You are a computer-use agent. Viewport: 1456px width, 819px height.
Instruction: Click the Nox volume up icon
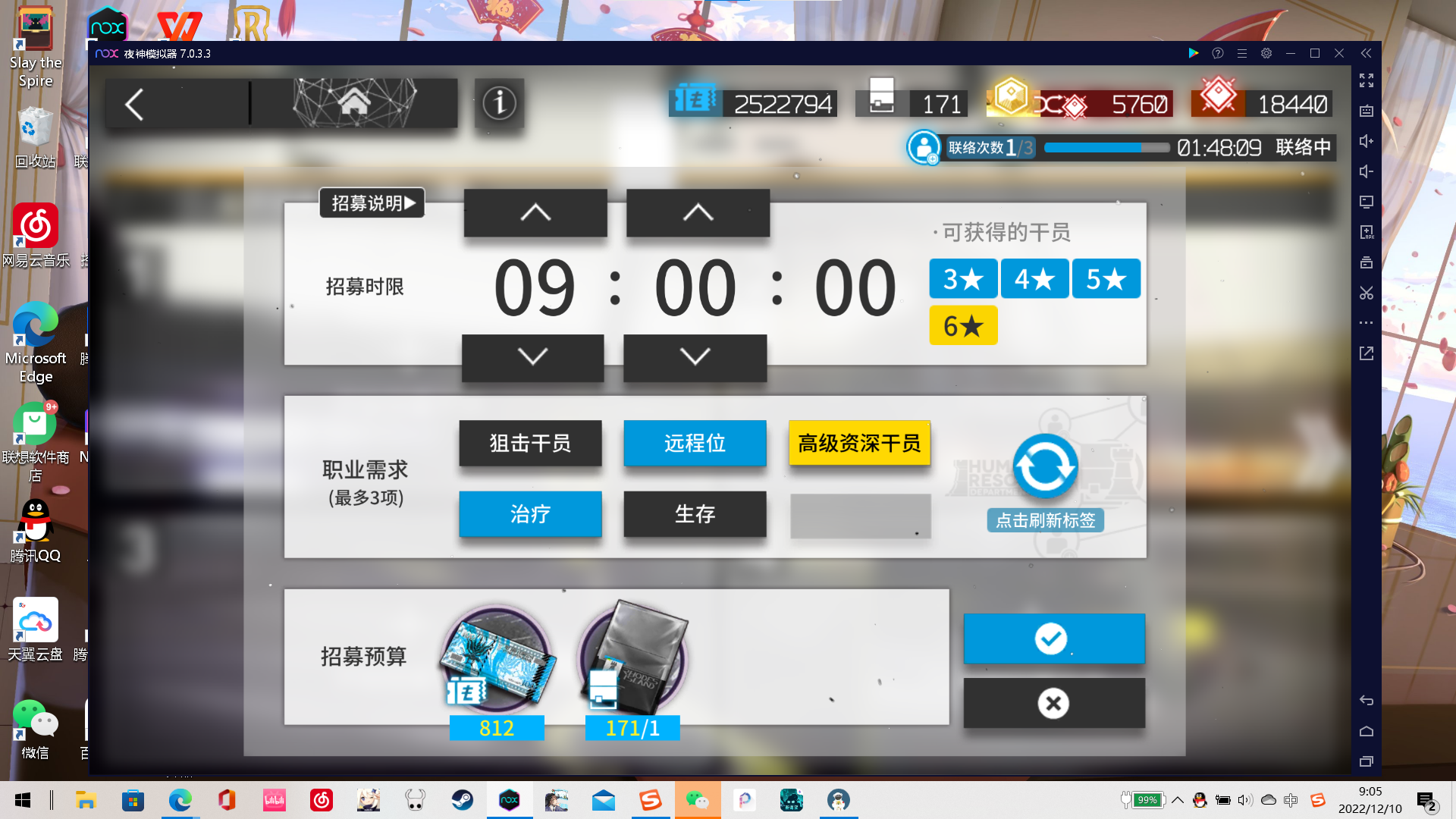coord(1366,141)
